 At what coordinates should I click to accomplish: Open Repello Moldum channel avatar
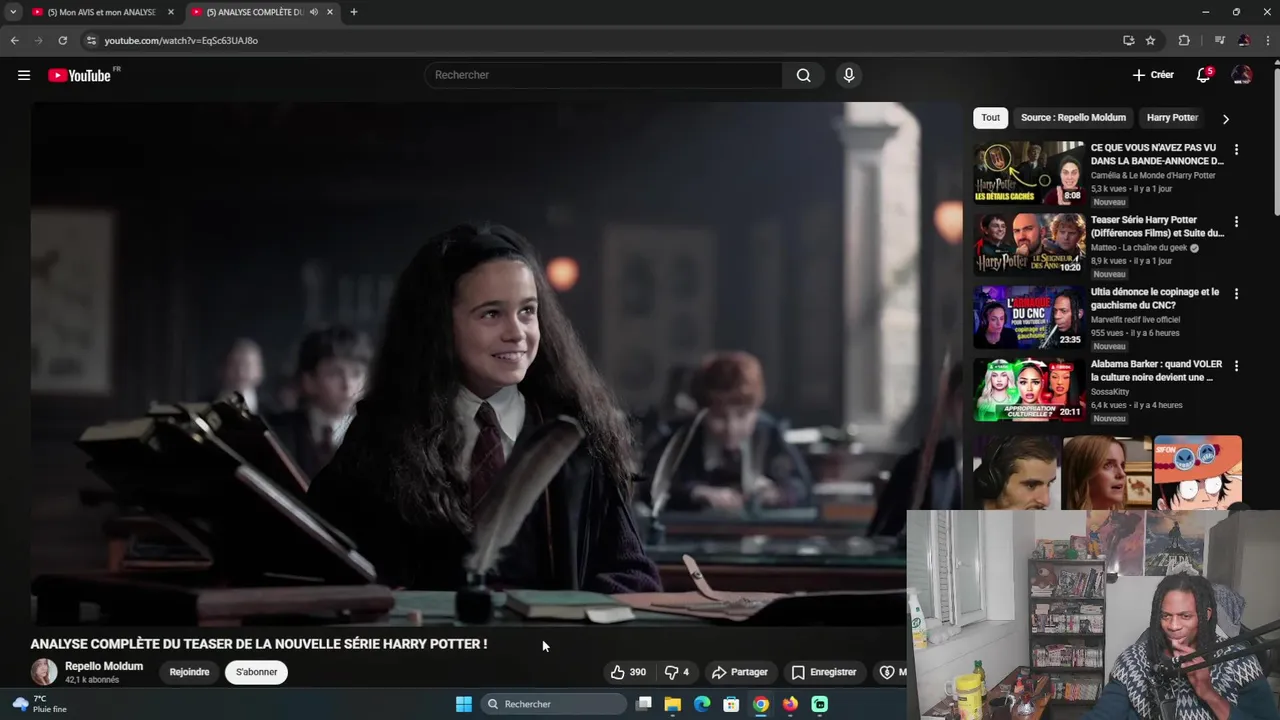[44, 672]
